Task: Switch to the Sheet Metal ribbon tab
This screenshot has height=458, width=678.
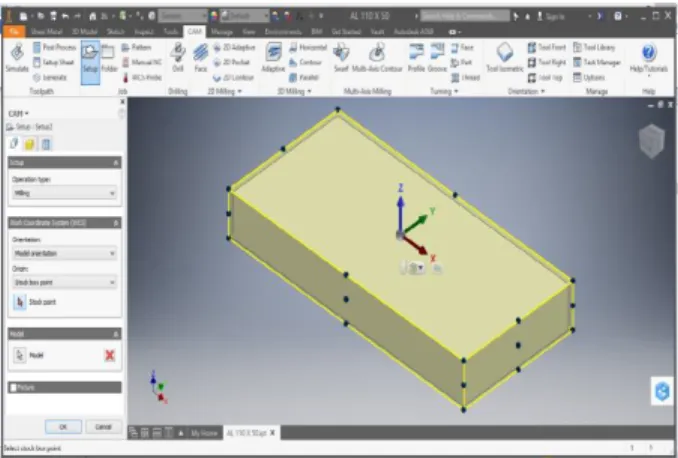Action: [x=46, y=32]
